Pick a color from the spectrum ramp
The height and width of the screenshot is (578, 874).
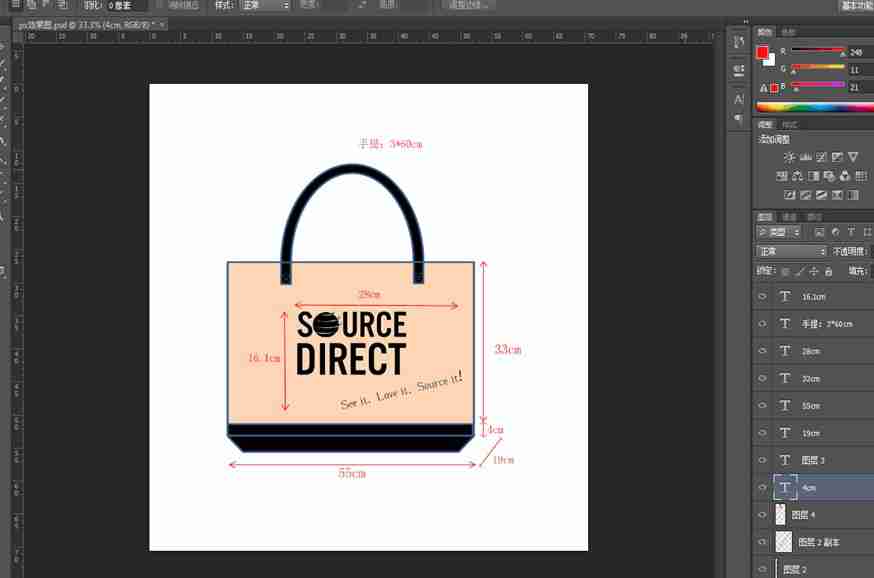(x=814, y=107)
